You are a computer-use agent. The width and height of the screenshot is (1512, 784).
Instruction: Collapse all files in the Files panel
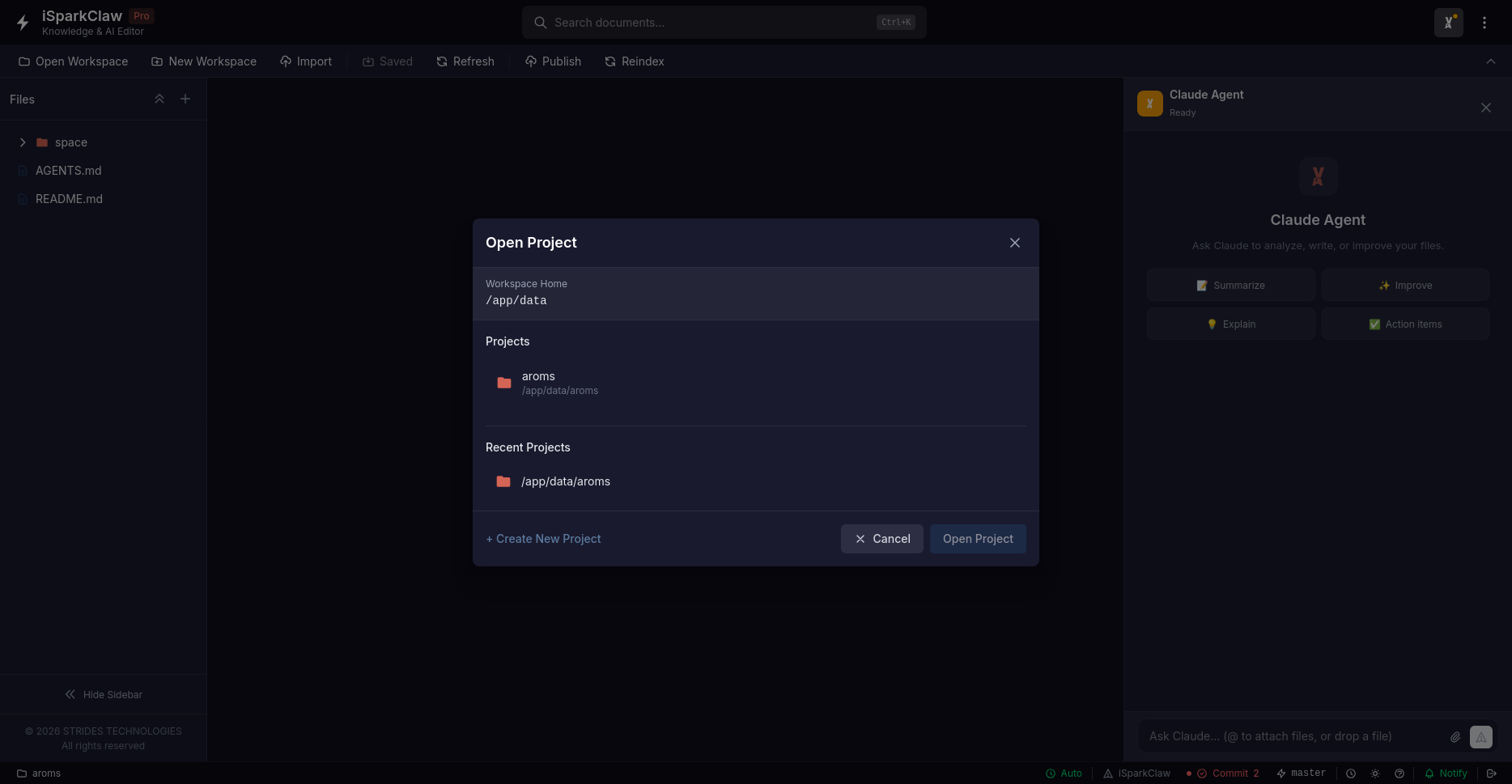(x=159, y=99)
